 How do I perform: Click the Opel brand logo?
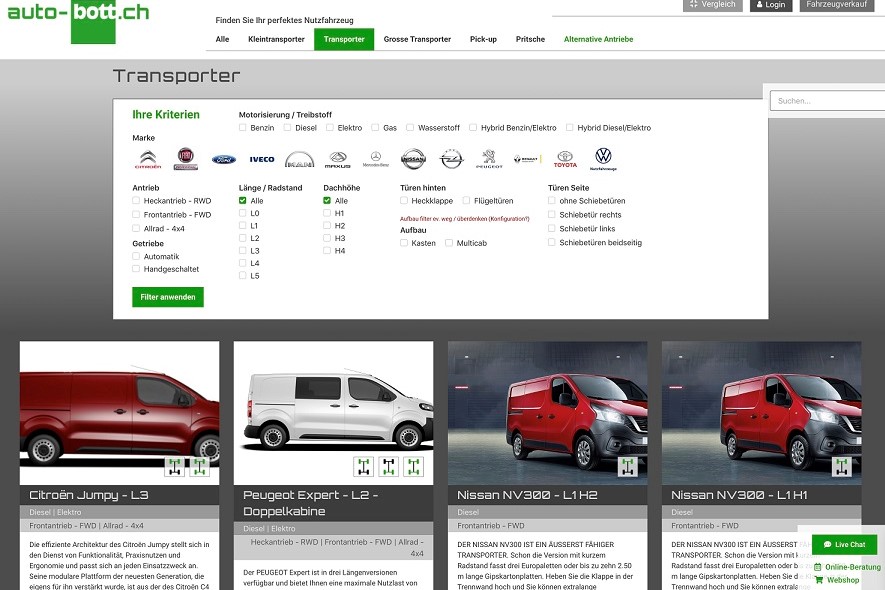pyautogui.click(x=451, y=159)
